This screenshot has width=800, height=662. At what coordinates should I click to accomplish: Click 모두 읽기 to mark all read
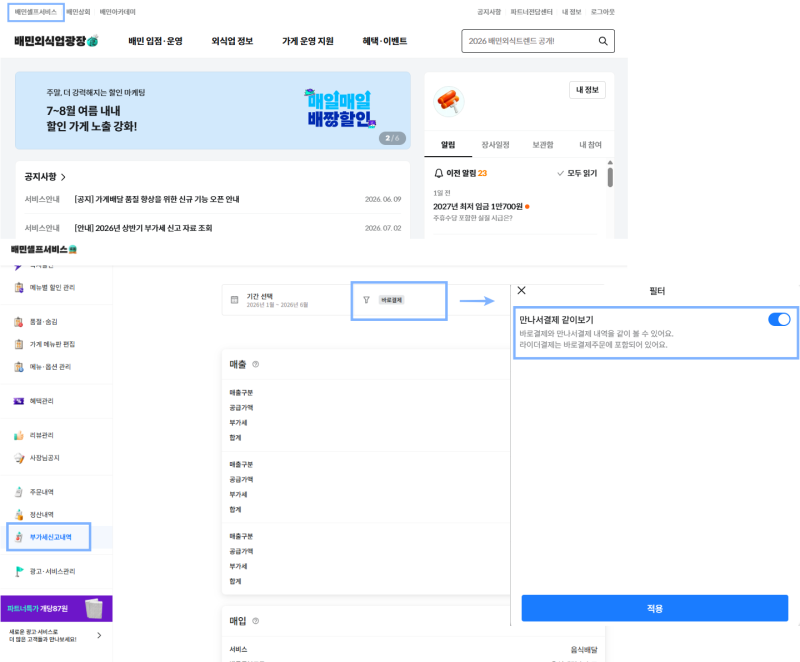pyautogui.click(x=577, y=173)
